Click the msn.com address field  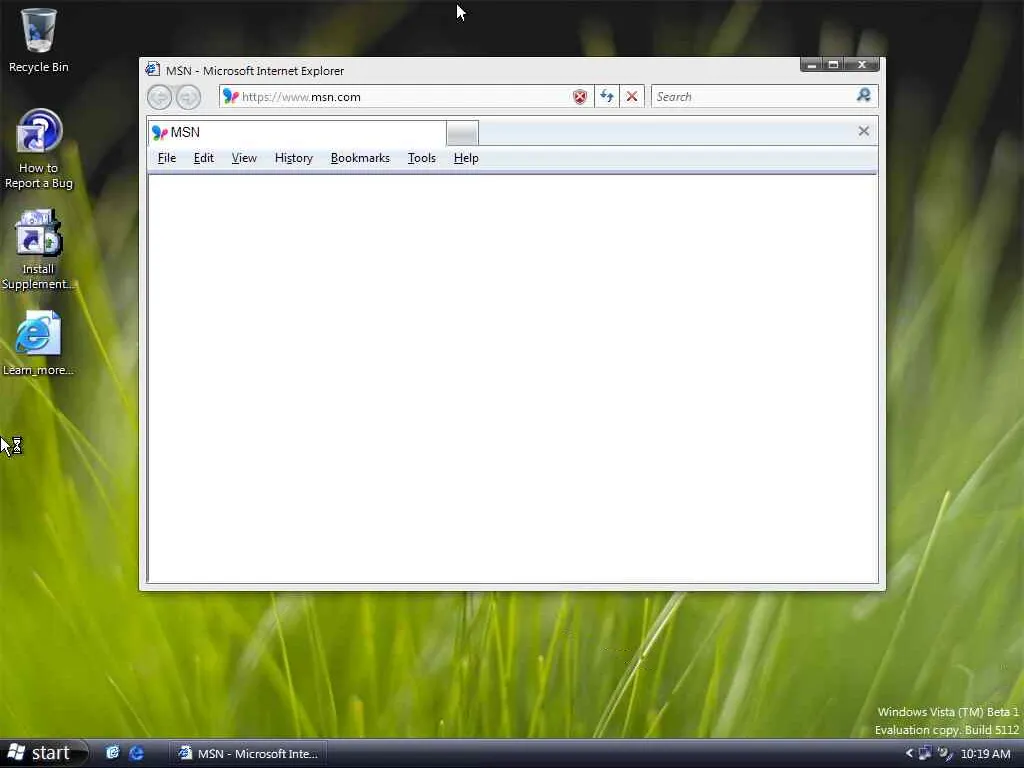coord(405,97)
